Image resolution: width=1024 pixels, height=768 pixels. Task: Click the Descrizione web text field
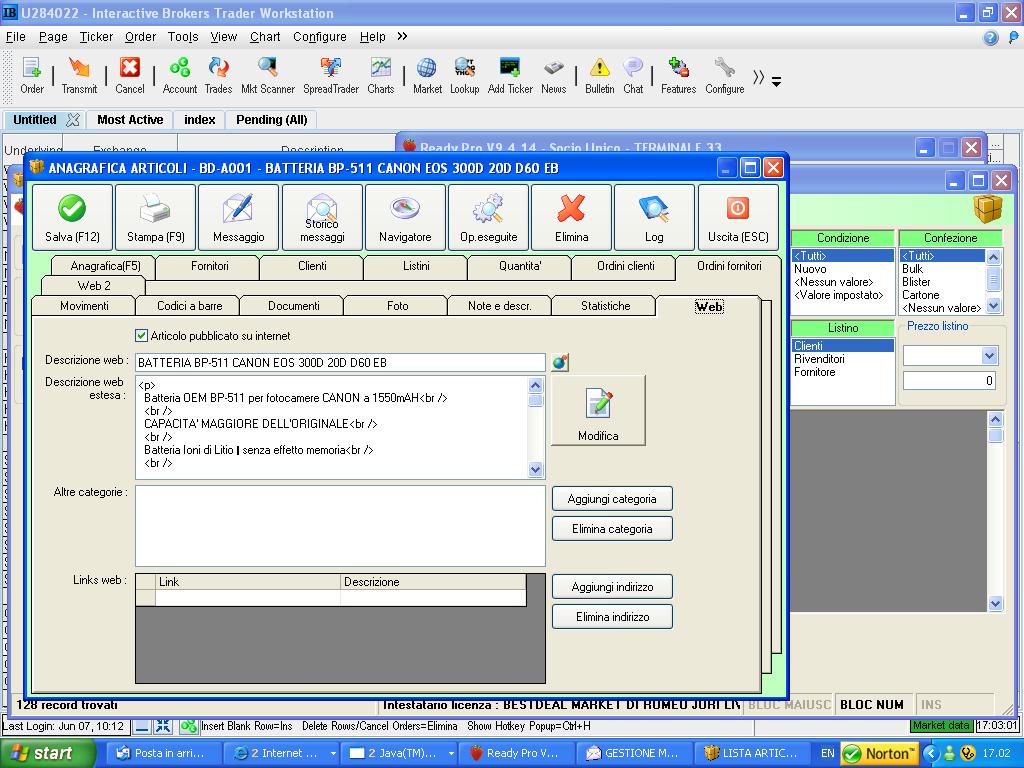(x=340, y=362)
